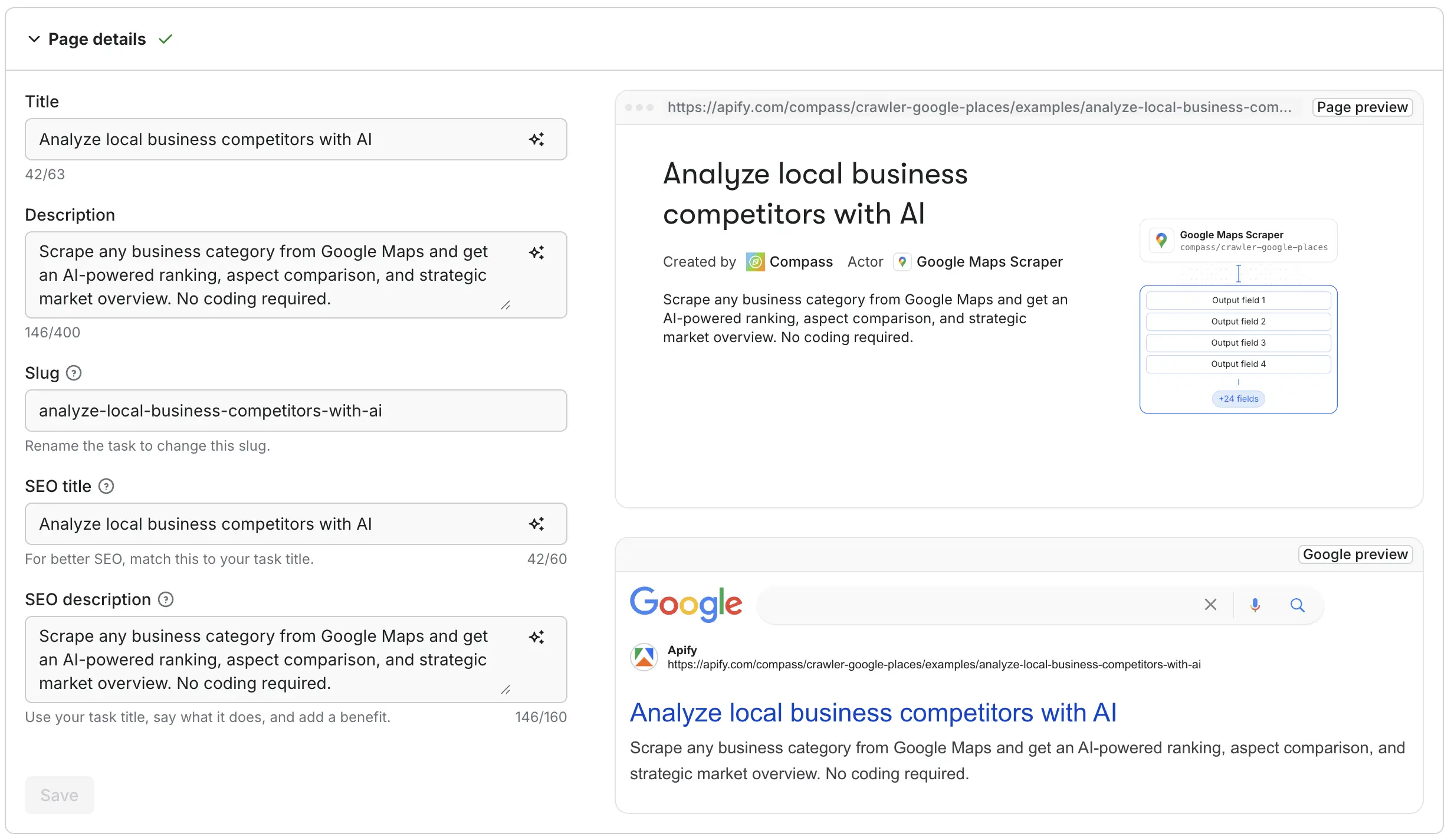Viewport: 1451px width, 840px height.
Task: Open the Compass creator link
Action: 801,262
